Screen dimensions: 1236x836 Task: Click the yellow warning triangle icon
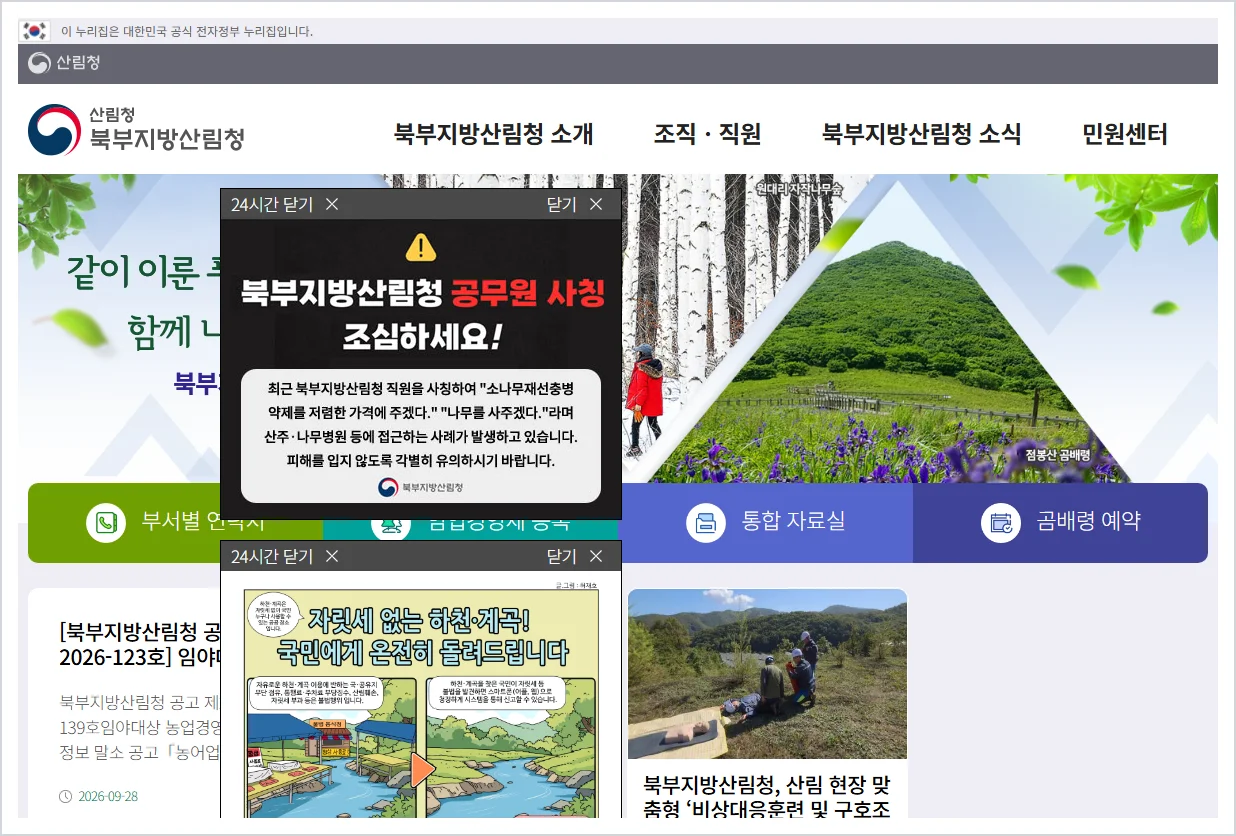(421, 246)
